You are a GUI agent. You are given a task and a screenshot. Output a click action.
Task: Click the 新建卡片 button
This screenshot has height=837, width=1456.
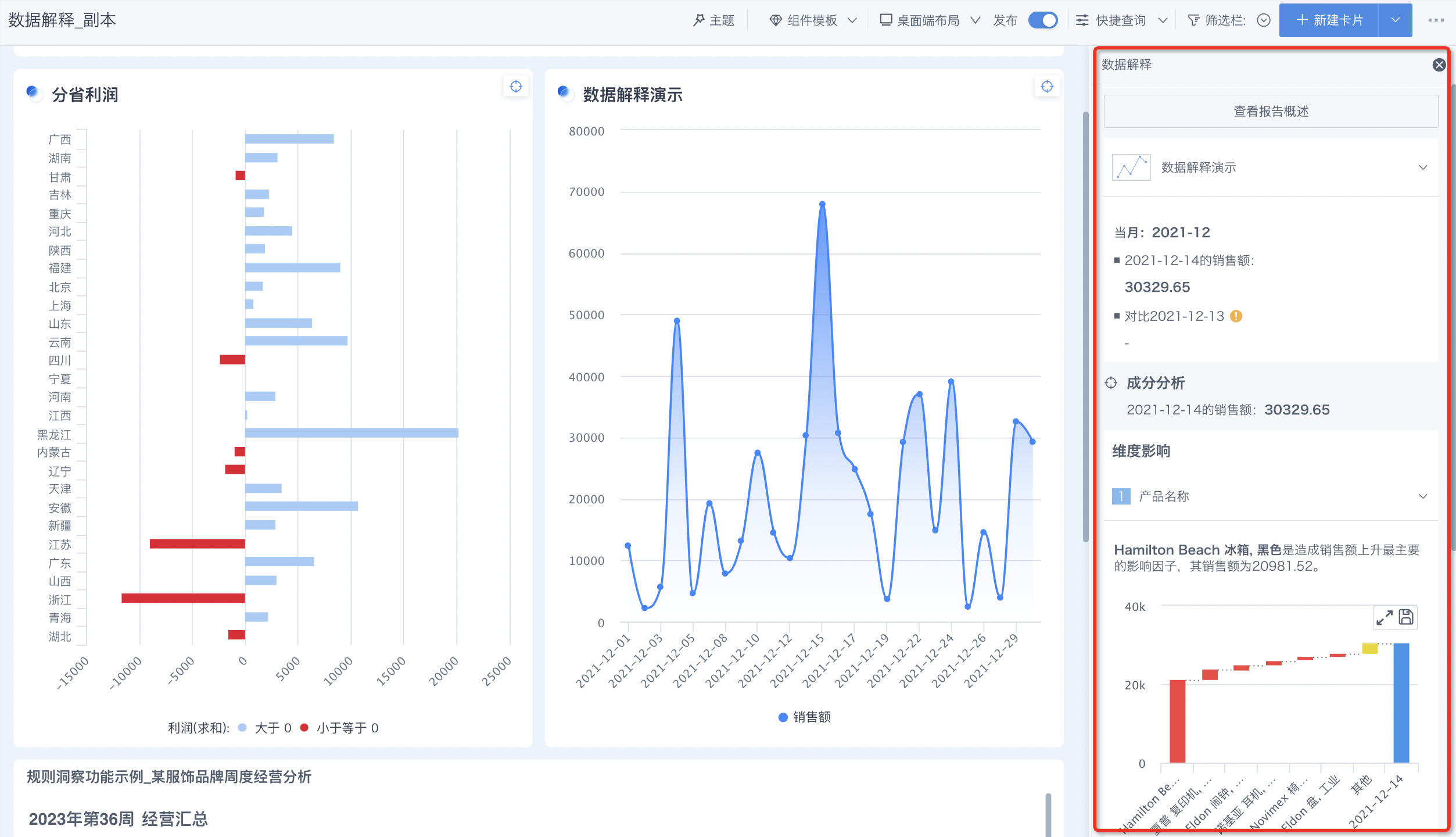pyautogui.click(x=1329, y=20)
